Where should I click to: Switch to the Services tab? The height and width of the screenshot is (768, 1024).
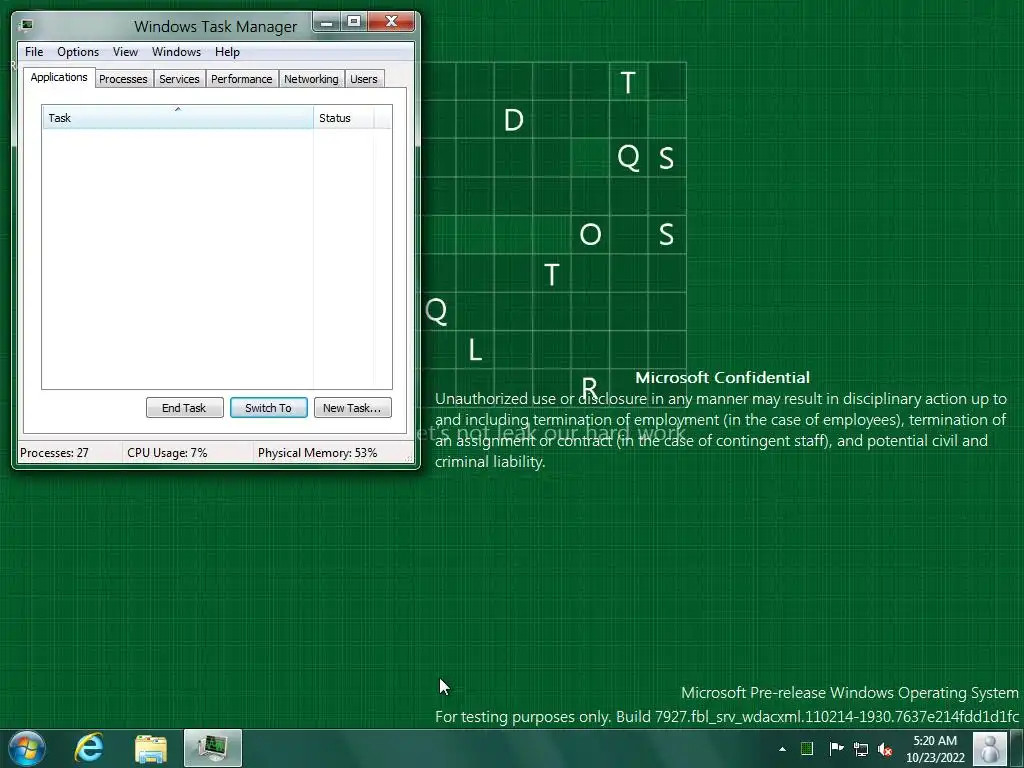180,79
